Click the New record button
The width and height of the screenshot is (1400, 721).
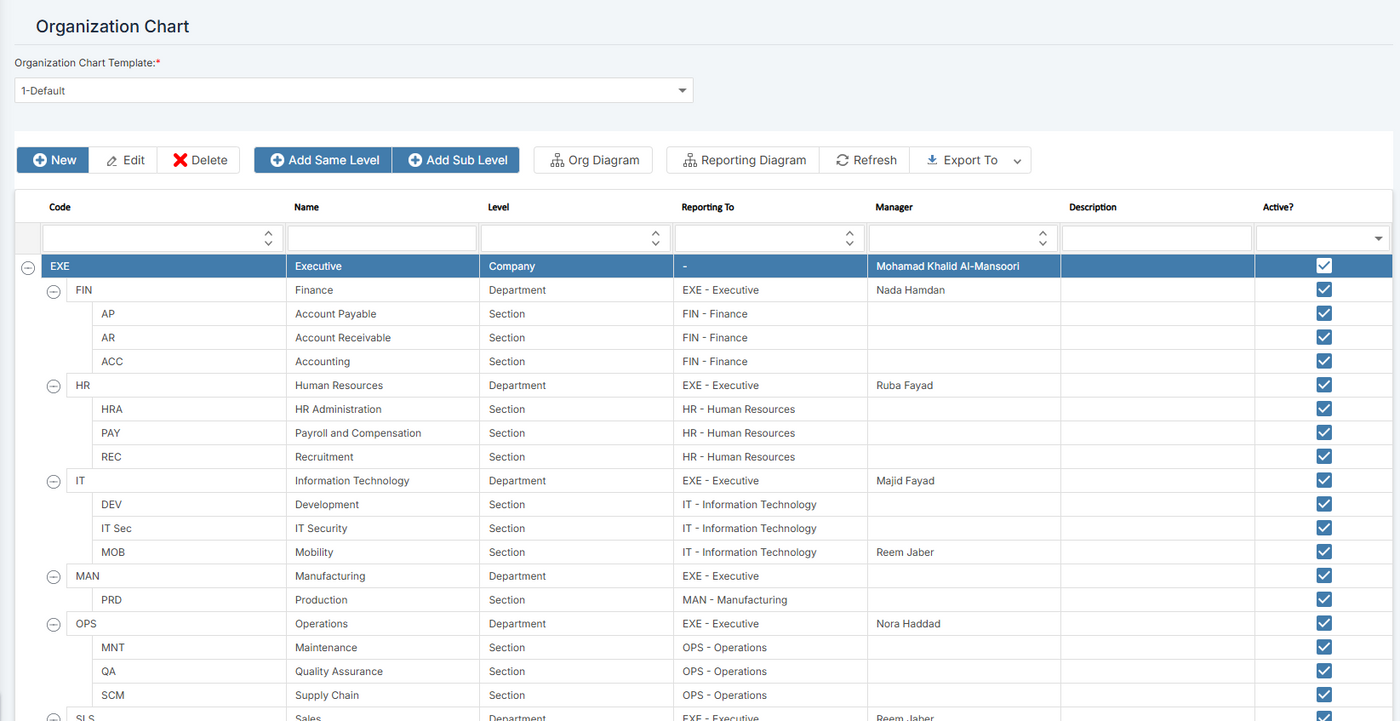[x=53, y=160]
